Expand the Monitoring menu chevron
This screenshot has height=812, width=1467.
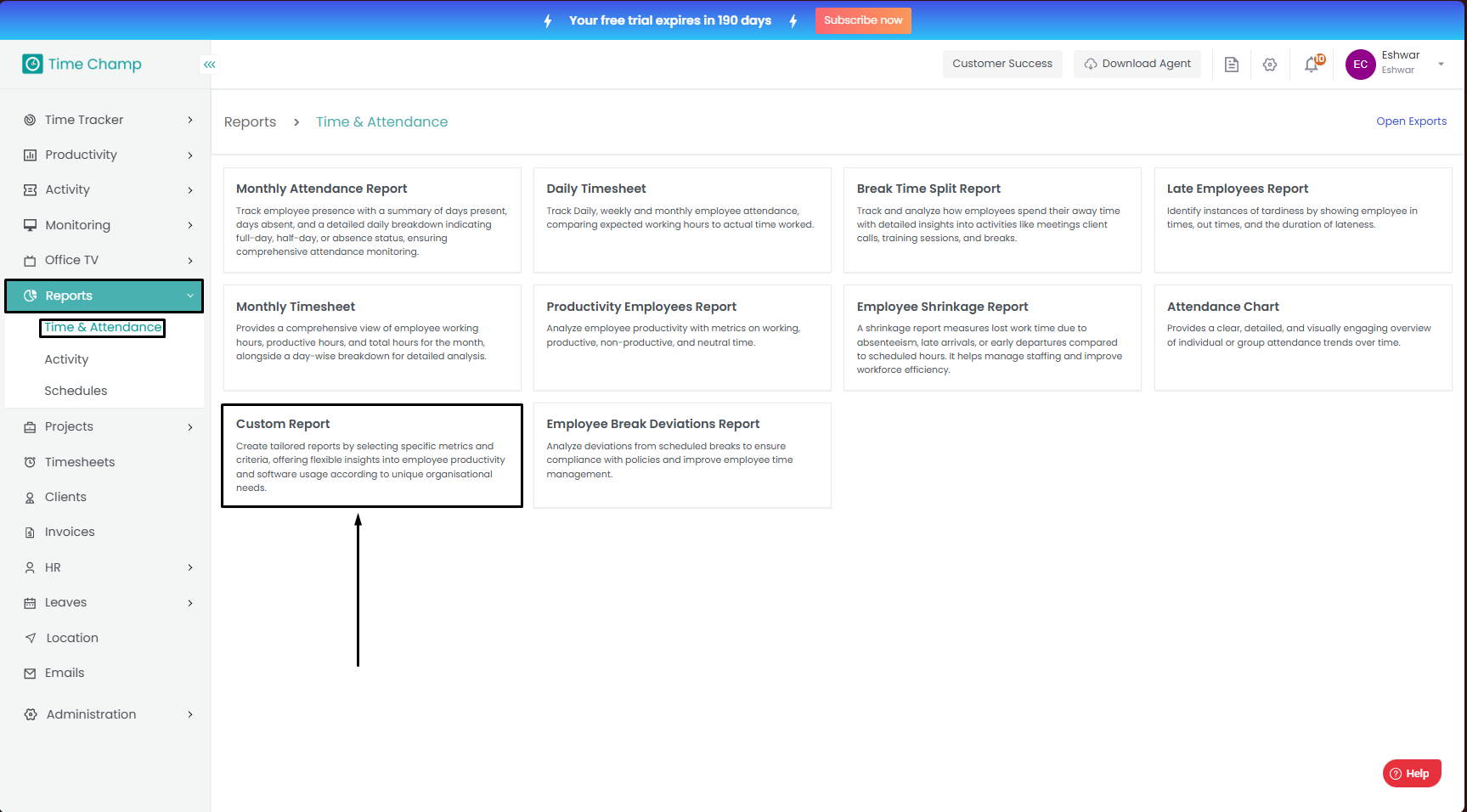[x=190, y=225]
